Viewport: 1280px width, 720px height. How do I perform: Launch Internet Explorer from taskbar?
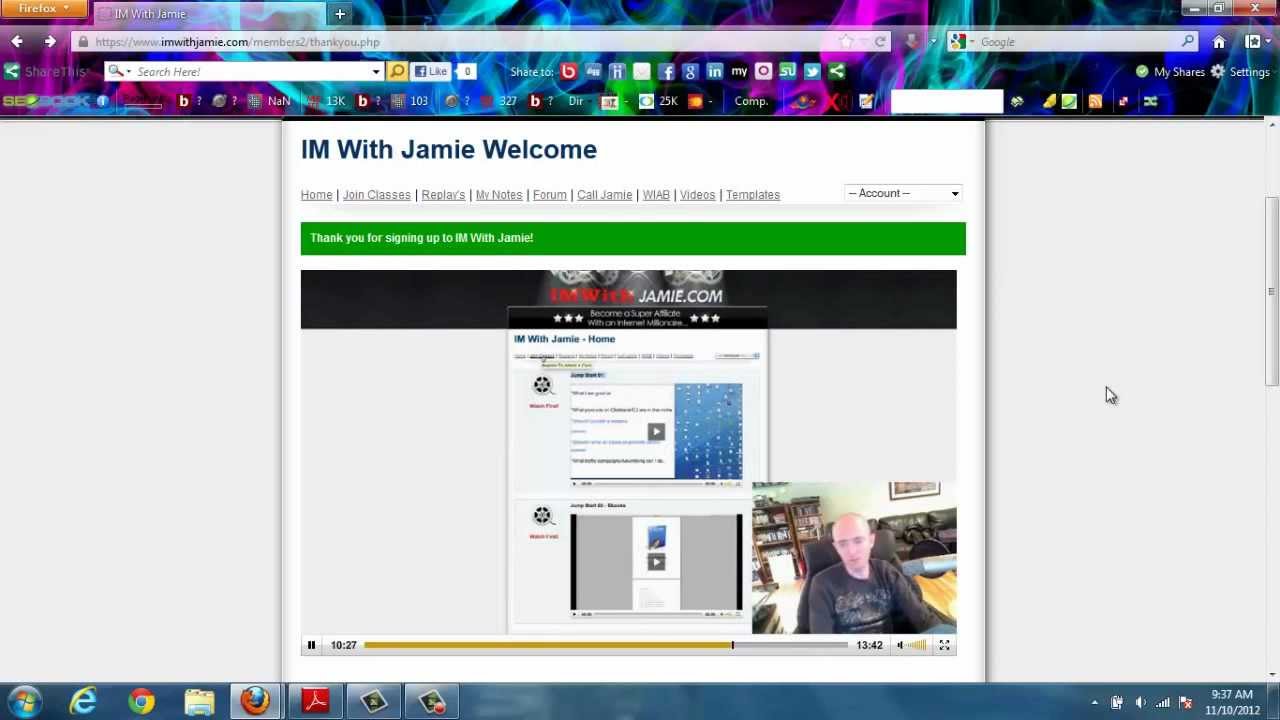coord(83,702)
